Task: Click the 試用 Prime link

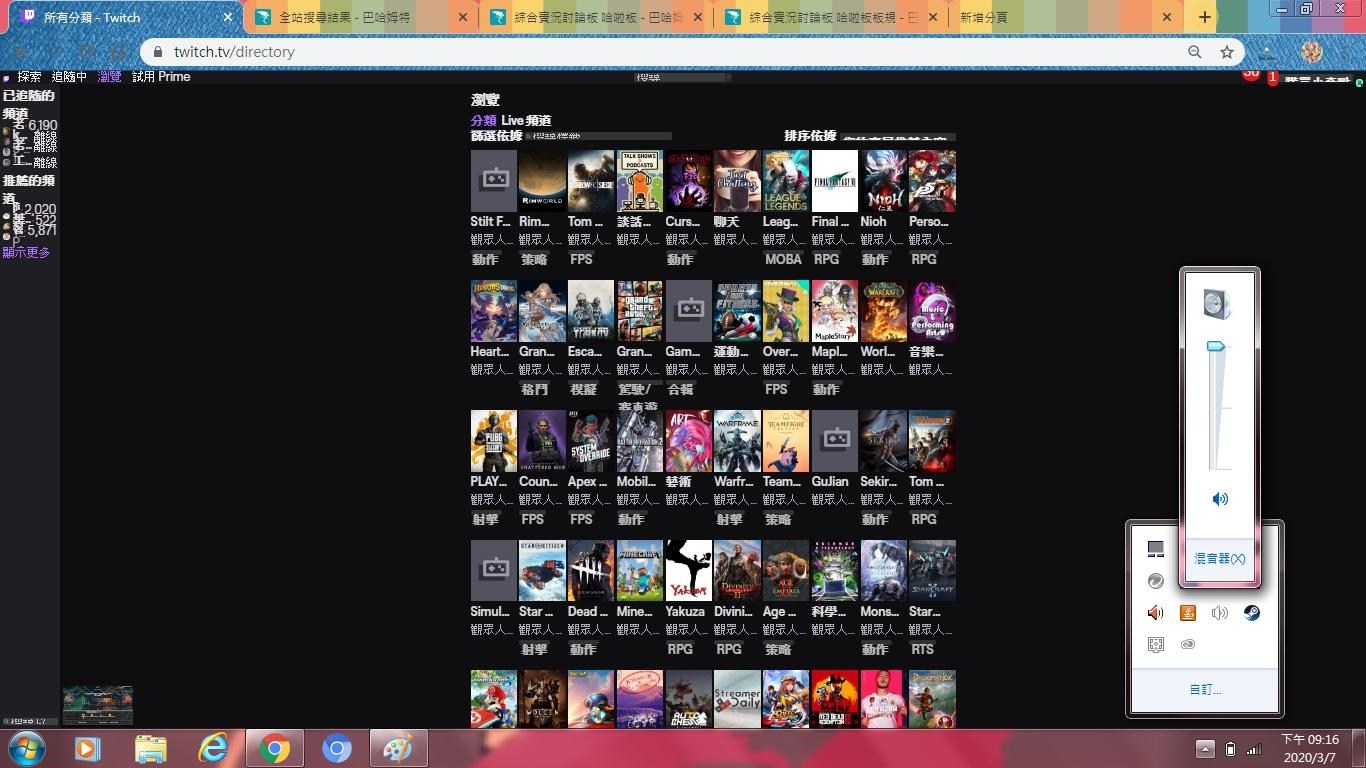Action: (161, 76)
